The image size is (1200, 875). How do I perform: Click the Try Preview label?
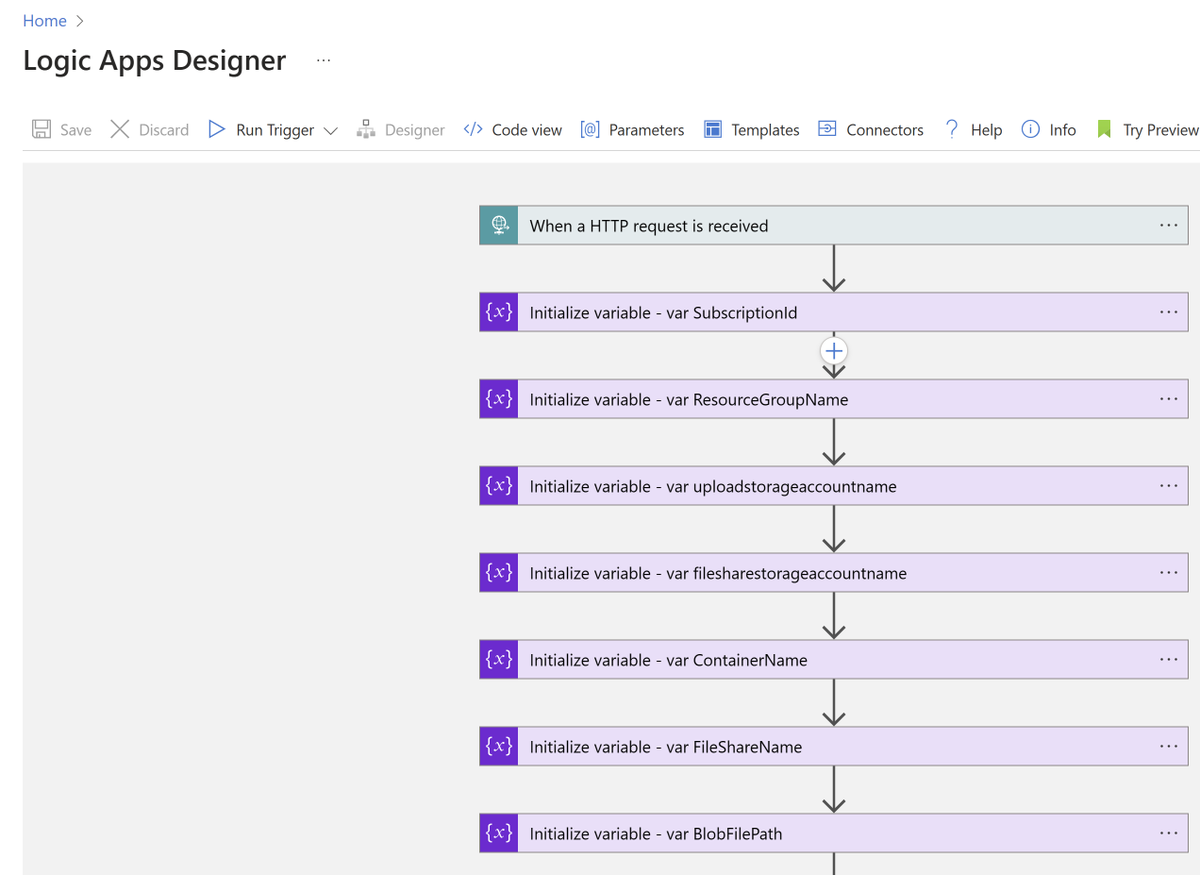(x=1160, y=130)
